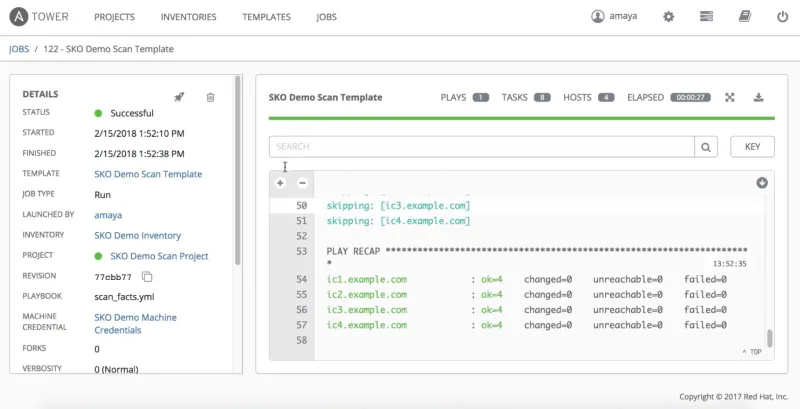This screenshot has width=800, height=409.
Task: Open SKO Demo Scan Template link
Action: click(148, 174)
